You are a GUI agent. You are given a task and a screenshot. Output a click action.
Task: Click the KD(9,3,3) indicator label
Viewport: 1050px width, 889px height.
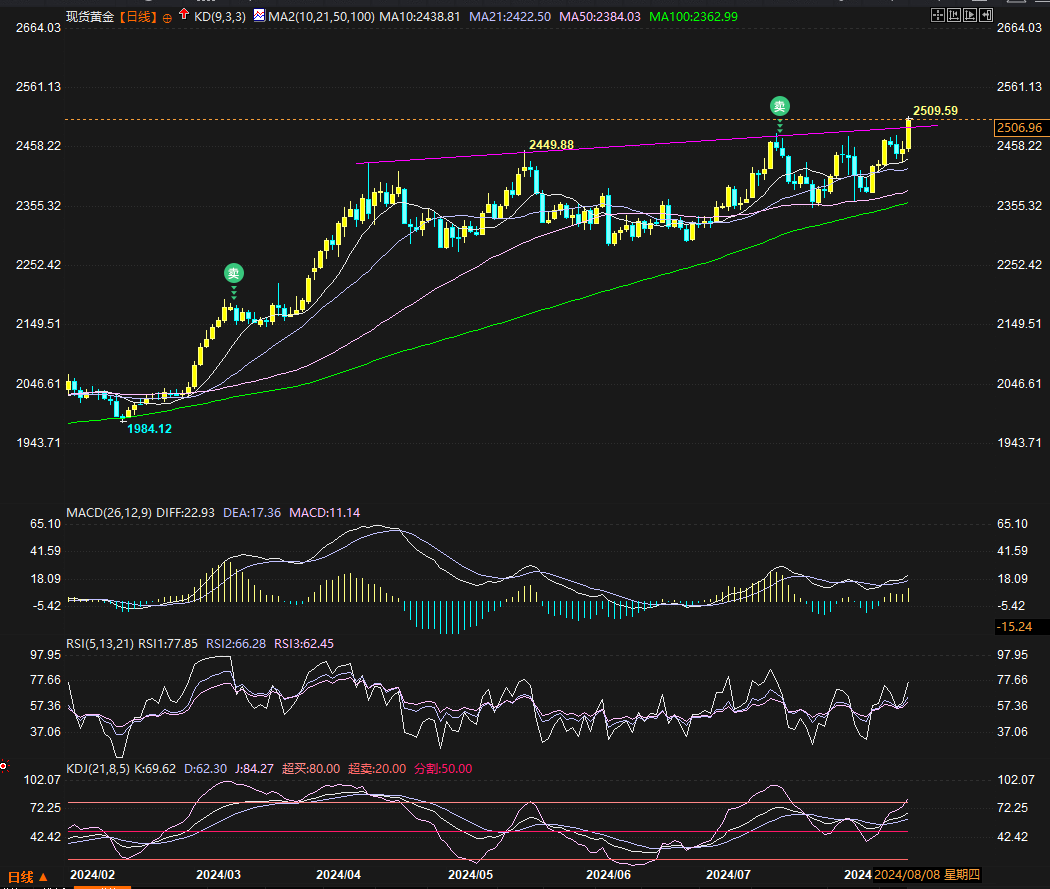216,17
